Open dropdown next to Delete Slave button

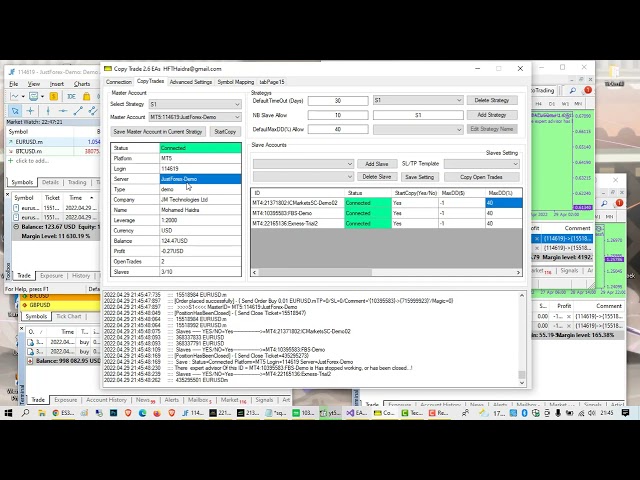(303, 177)
